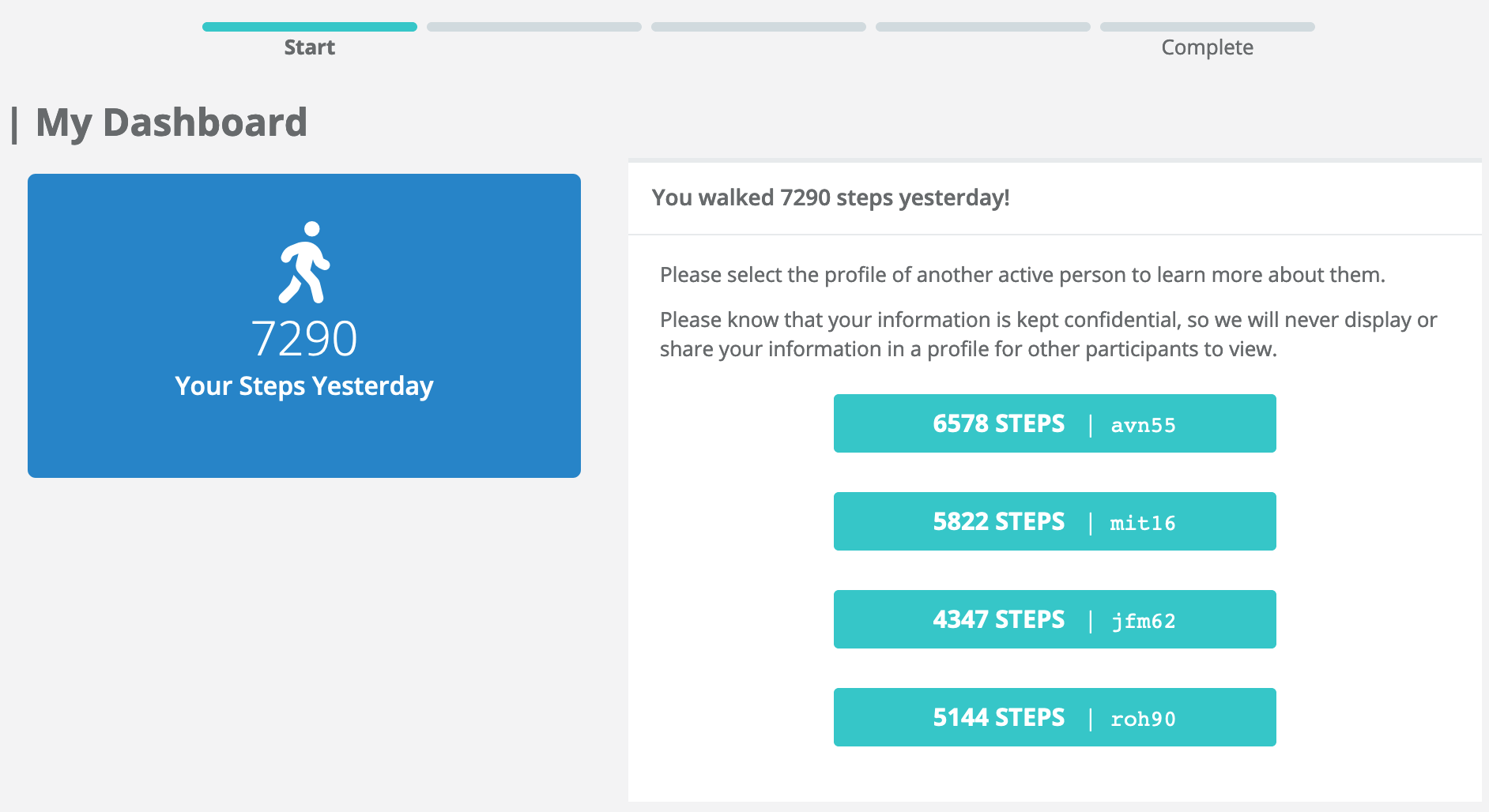Click the teal Start progress bar segment
This screenshot has width=1489, height=812.
pos(309,27)
